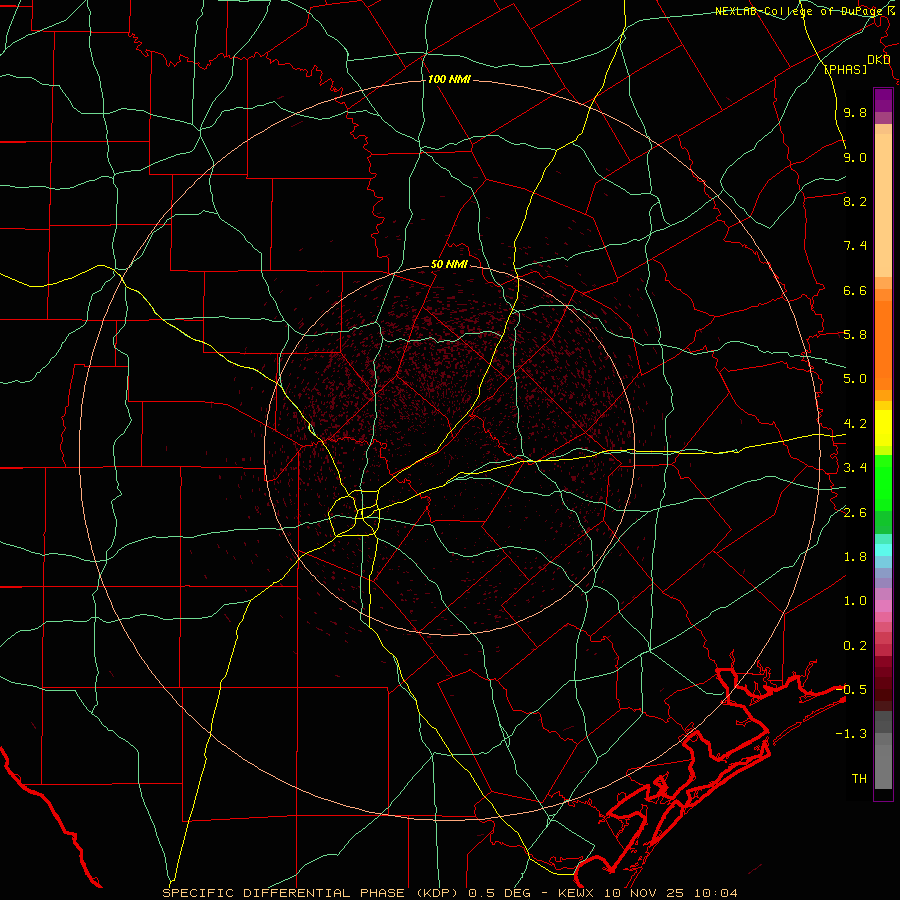Viewport: 900px width, 900px height.
Task: Click the 9.0 value on the scale
Action: 855,157
